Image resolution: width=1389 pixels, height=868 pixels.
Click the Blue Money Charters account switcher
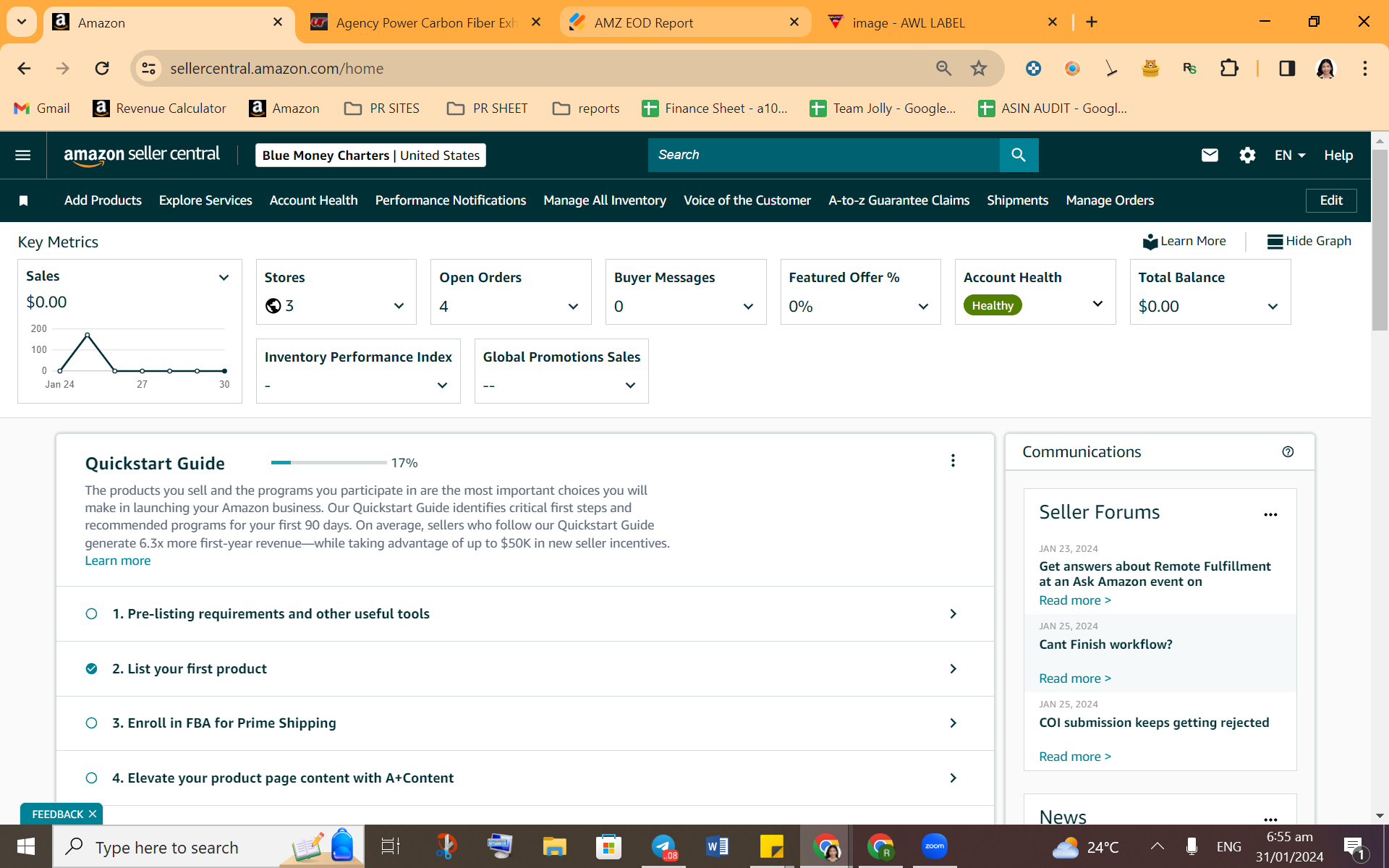pos(370,155)
